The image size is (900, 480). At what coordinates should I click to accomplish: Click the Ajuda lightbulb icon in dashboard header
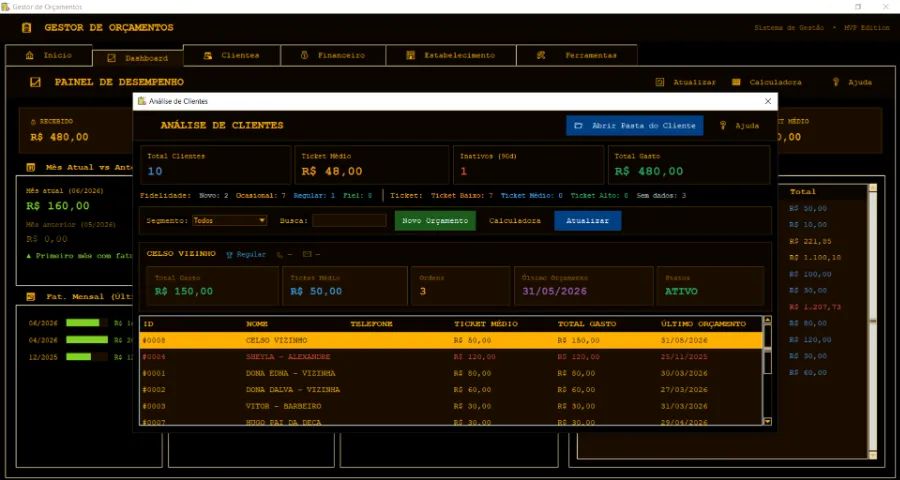coord(836,82)
